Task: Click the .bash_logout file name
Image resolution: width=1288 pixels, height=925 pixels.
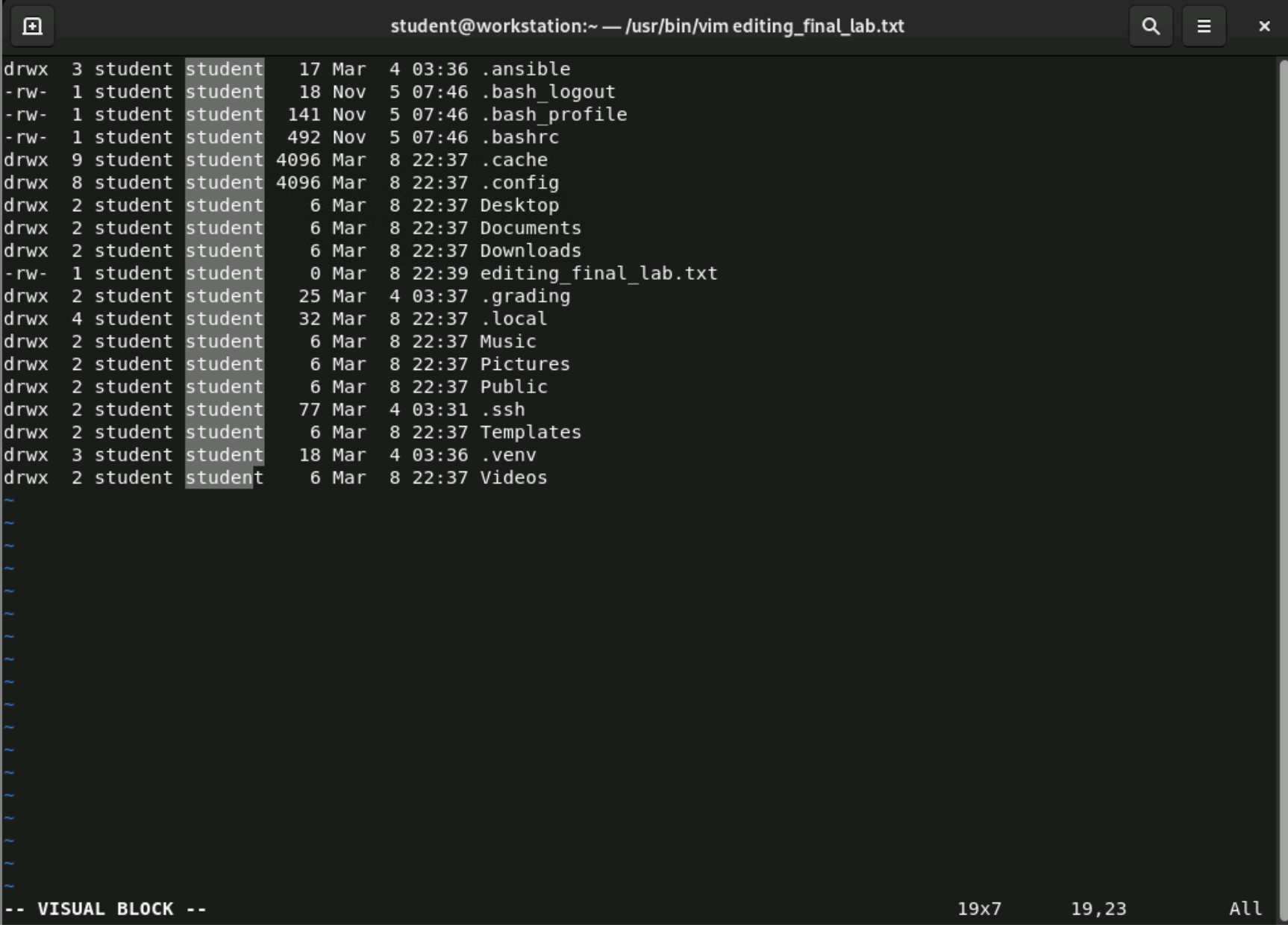Action: click(x=548, y=92)
